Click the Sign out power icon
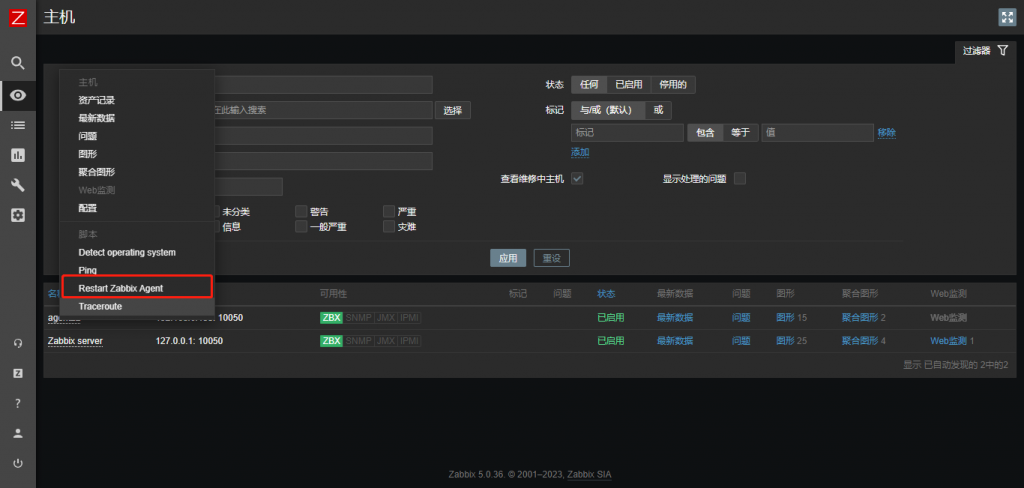 (18, 463)
